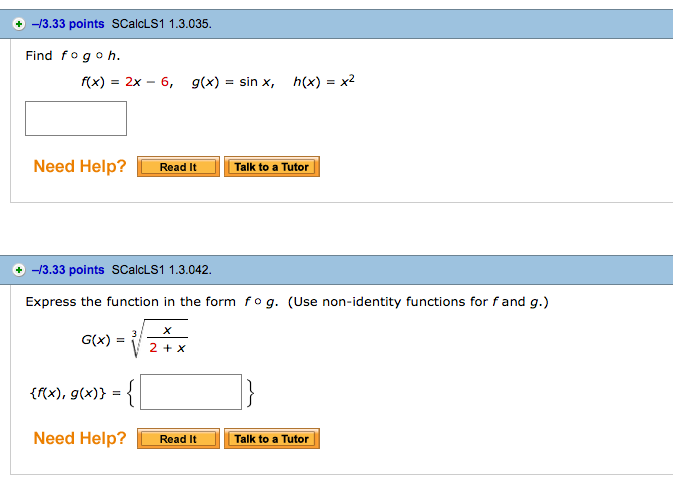Open the points link in question 1.3.035
673x498 pixels.
click(x=68, y=24)
